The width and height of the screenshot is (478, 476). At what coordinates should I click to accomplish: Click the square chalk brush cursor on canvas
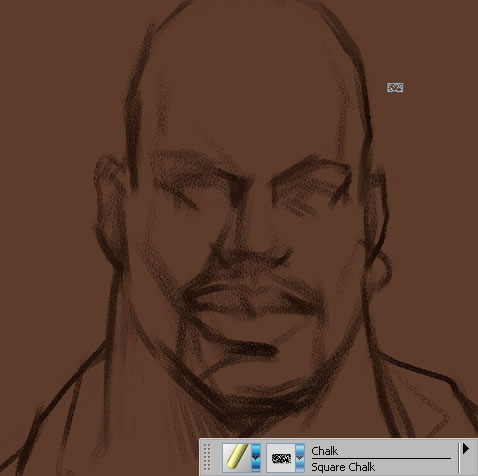click(395, 88)
